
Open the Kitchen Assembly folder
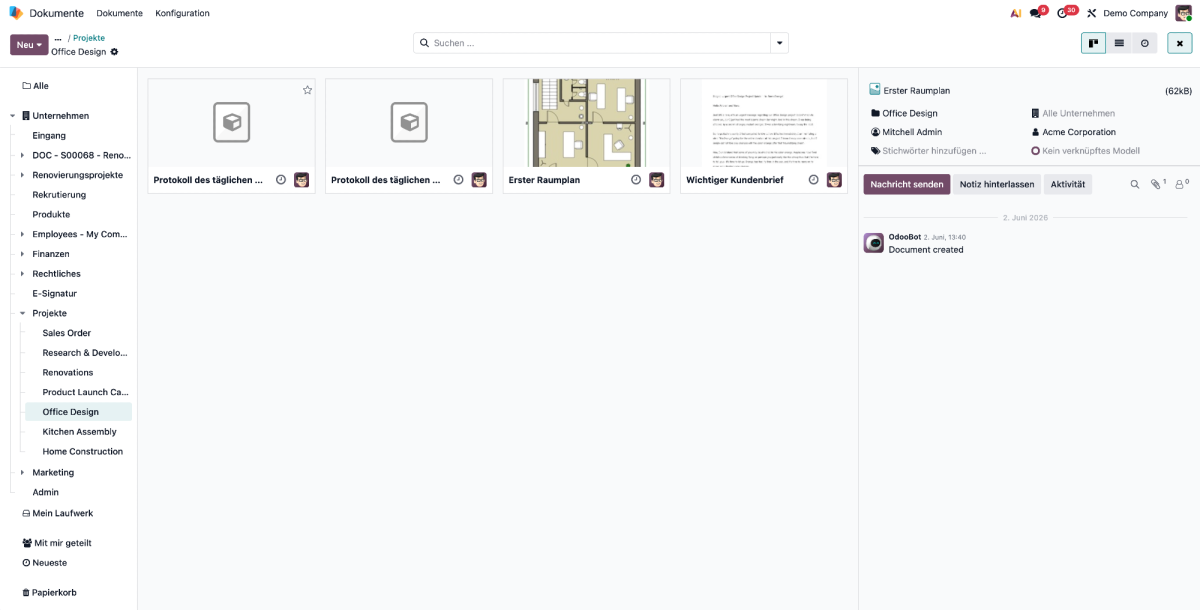79,432
